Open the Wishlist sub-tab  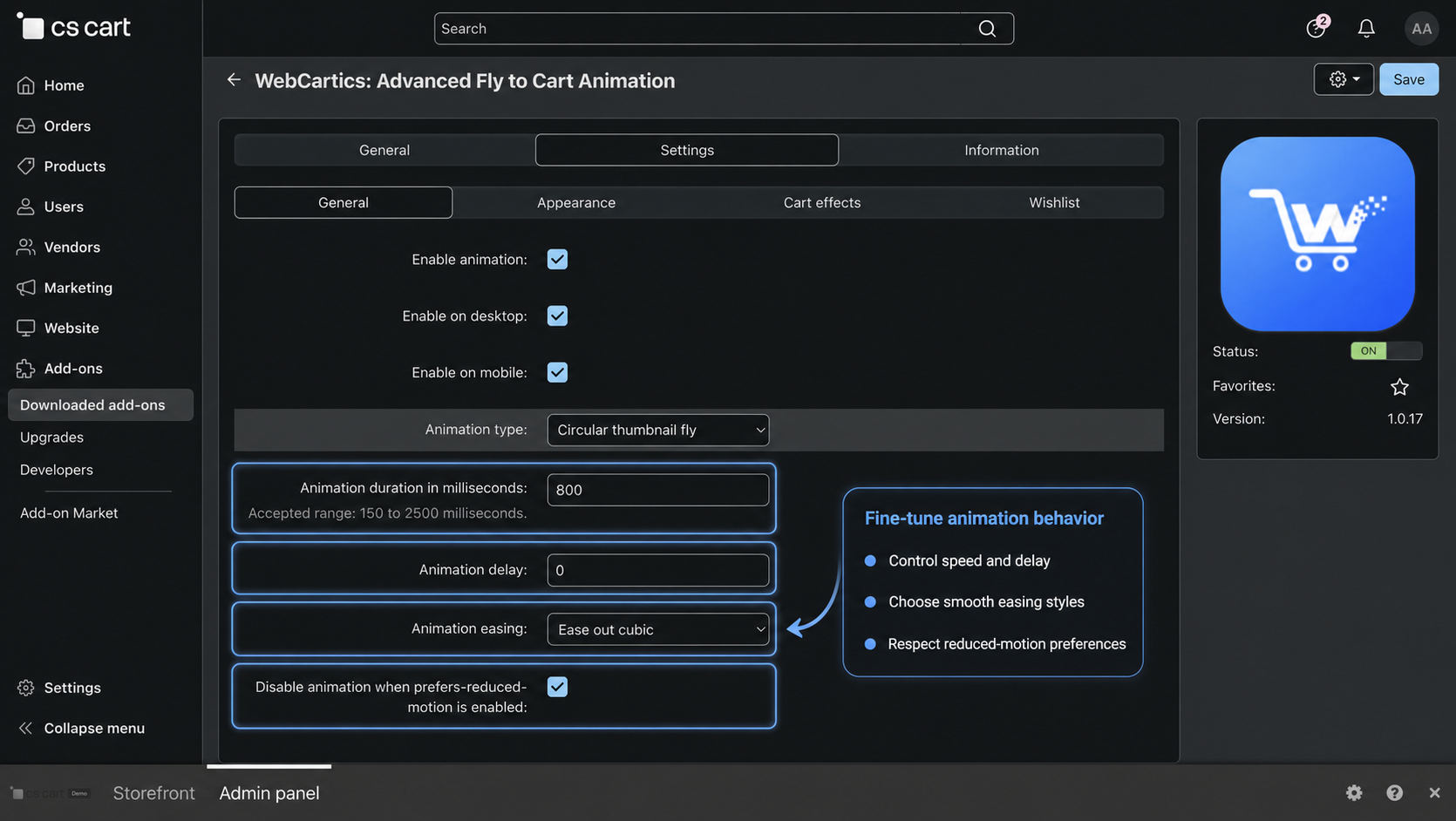click(x=1054, y=202)
